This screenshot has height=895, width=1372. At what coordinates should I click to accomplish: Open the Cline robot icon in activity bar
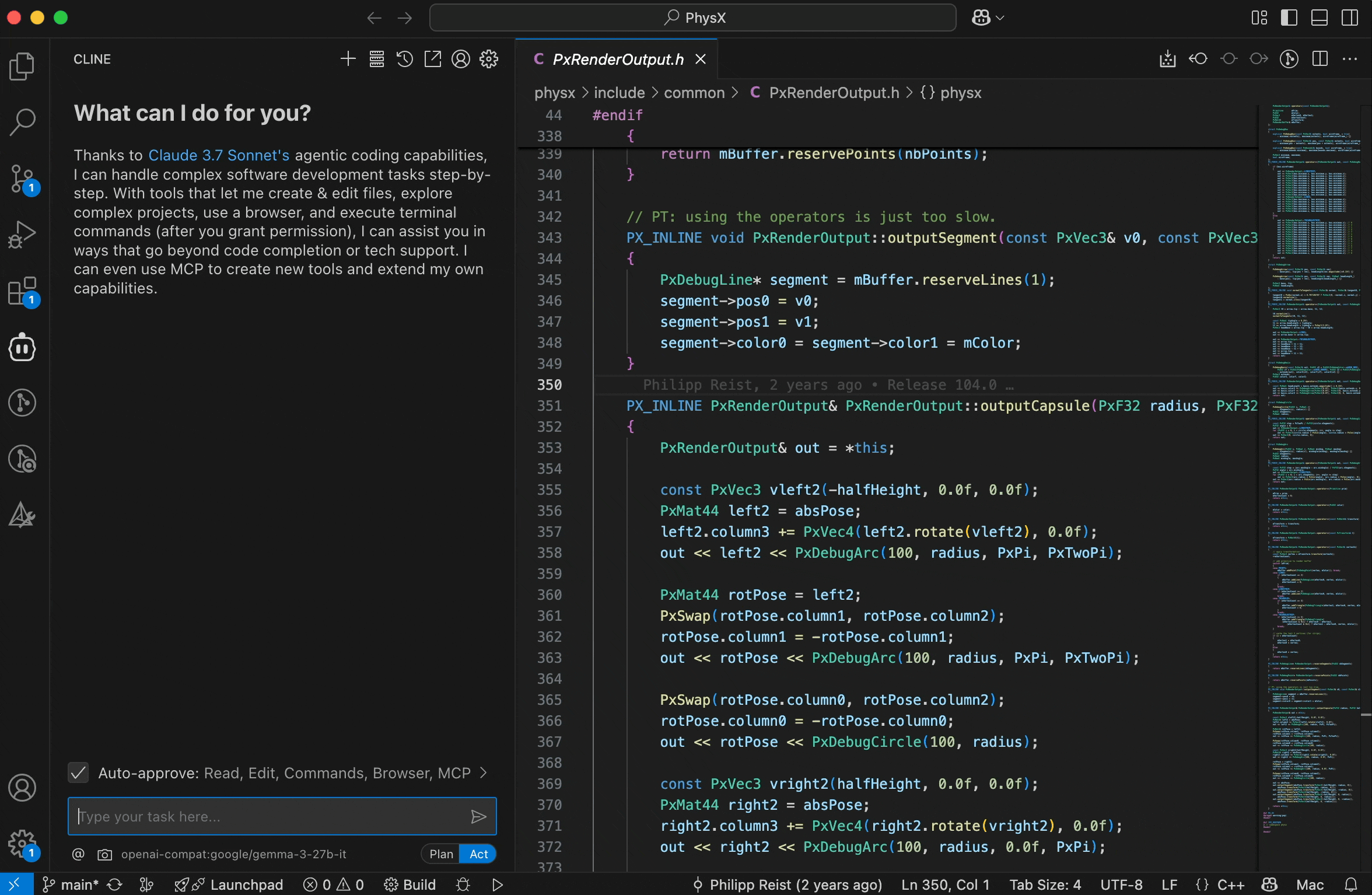click(x=22, y=348)
